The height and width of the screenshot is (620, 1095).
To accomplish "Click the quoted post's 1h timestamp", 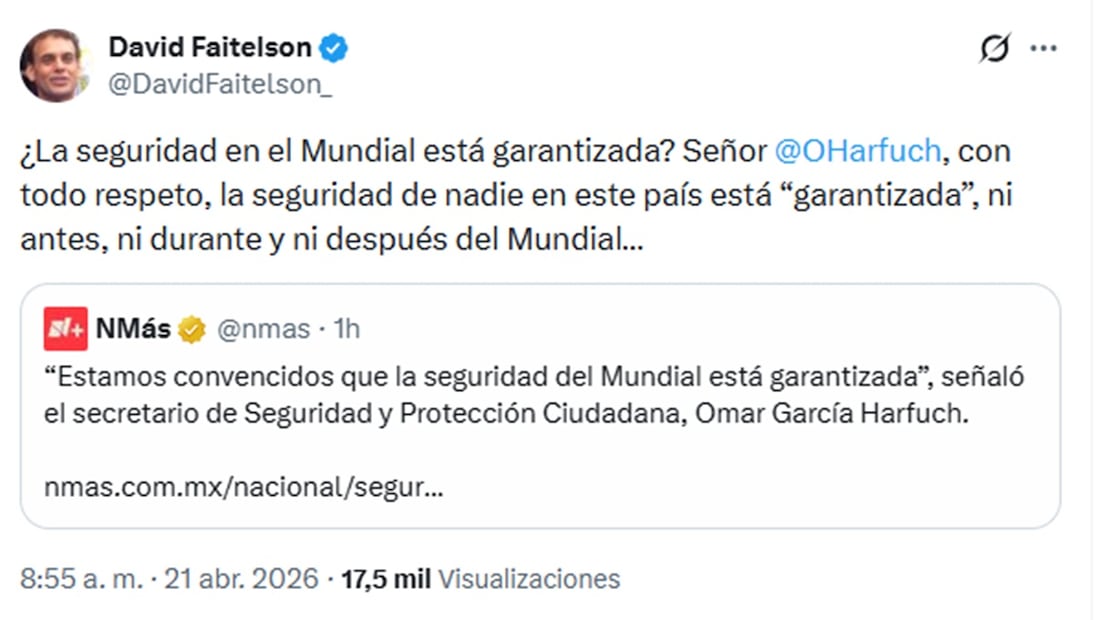I will click(346, 330).
